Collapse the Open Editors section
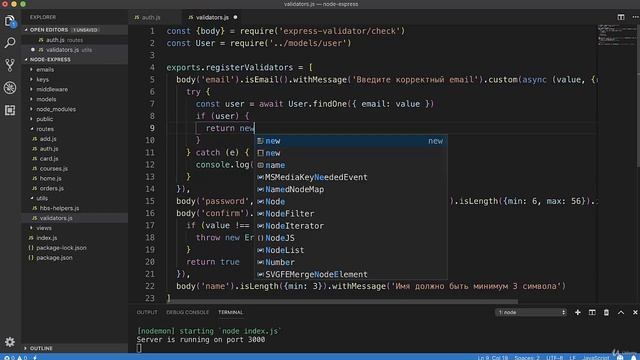This screenshot has width=640, height=360. (x=75, y=30)
